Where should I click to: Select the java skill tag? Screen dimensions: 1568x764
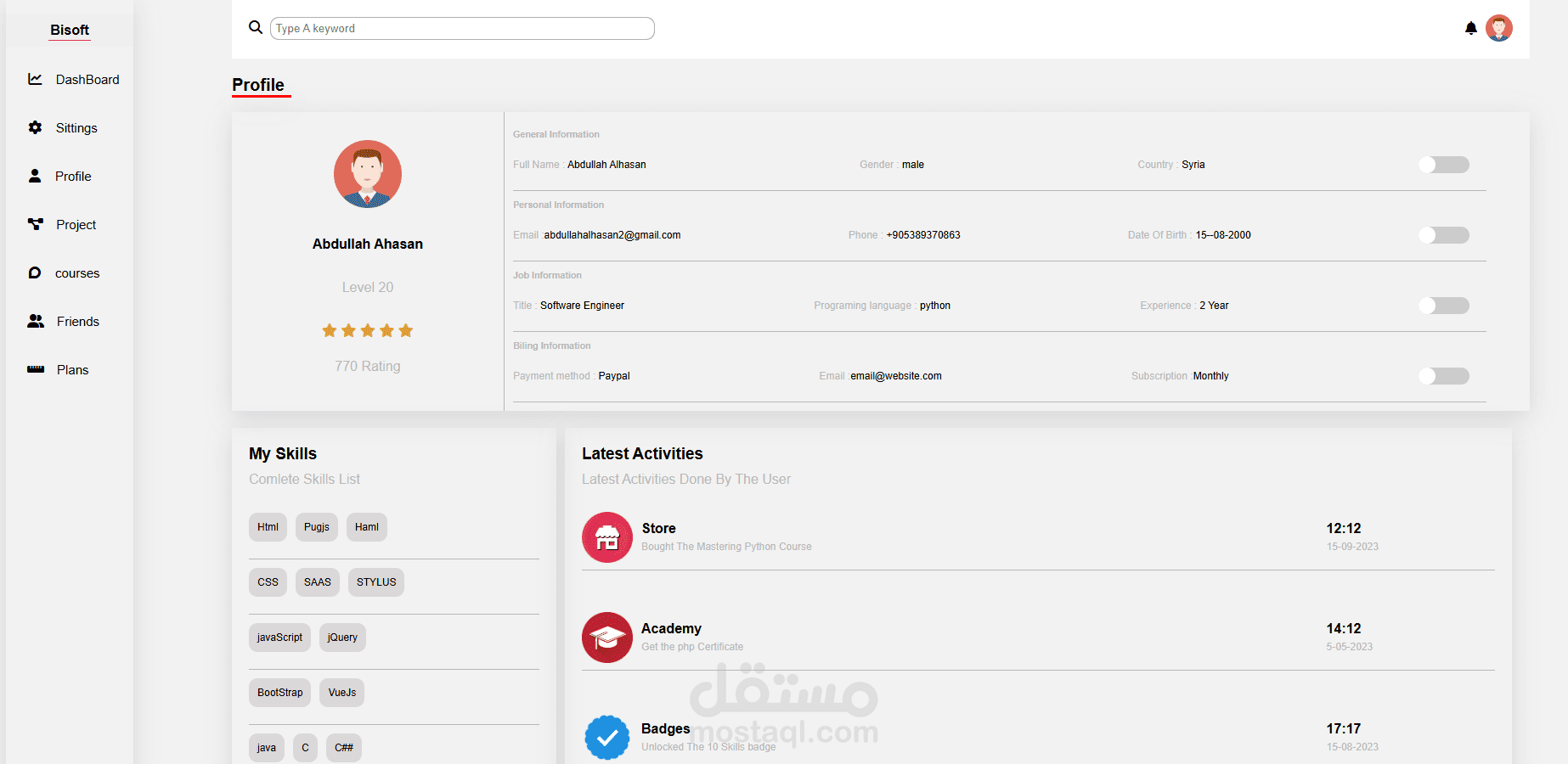coord(267,748)
